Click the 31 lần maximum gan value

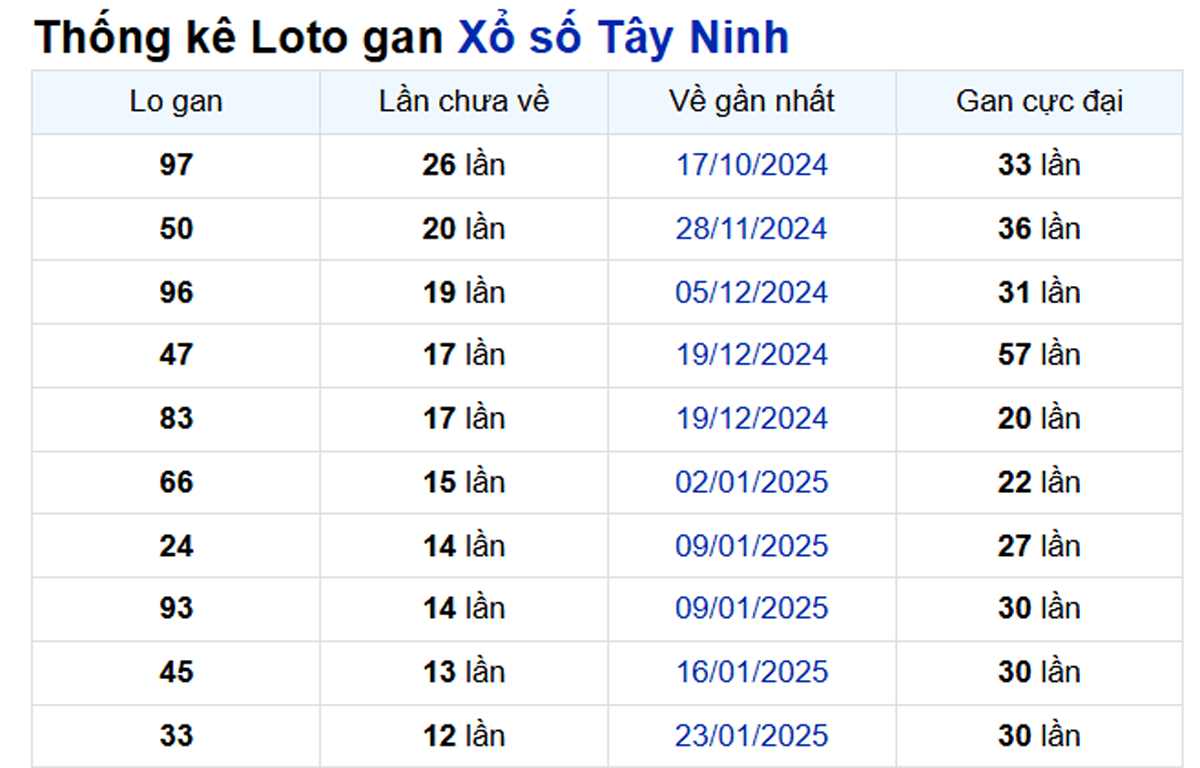click(x=1040, y=292)
